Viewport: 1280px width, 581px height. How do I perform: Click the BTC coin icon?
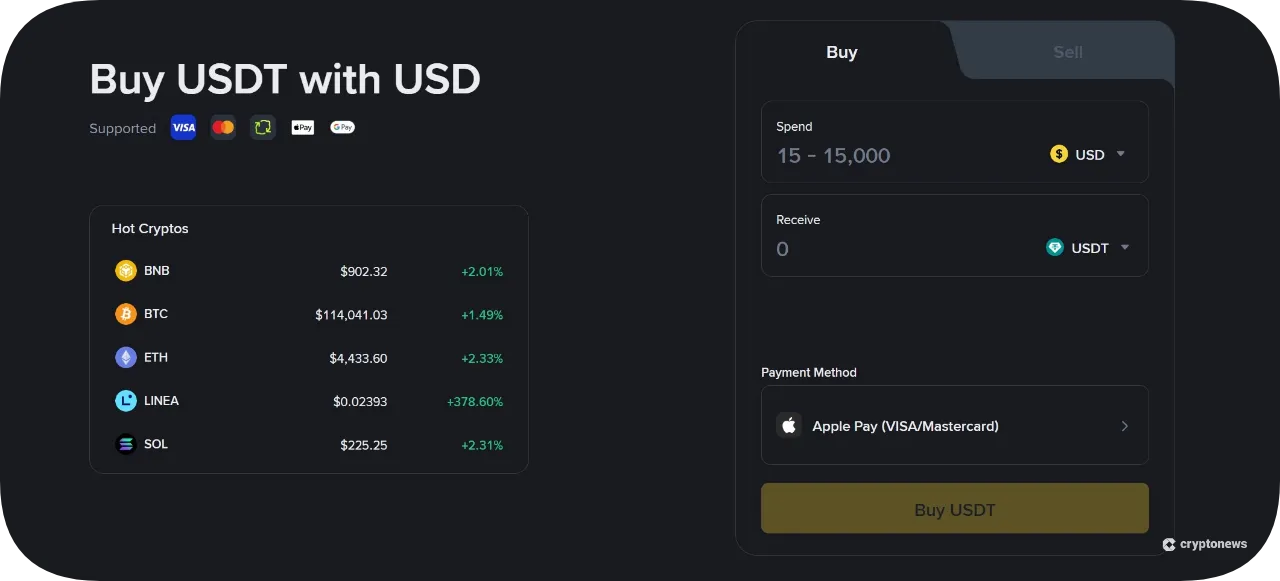[125, 313]
